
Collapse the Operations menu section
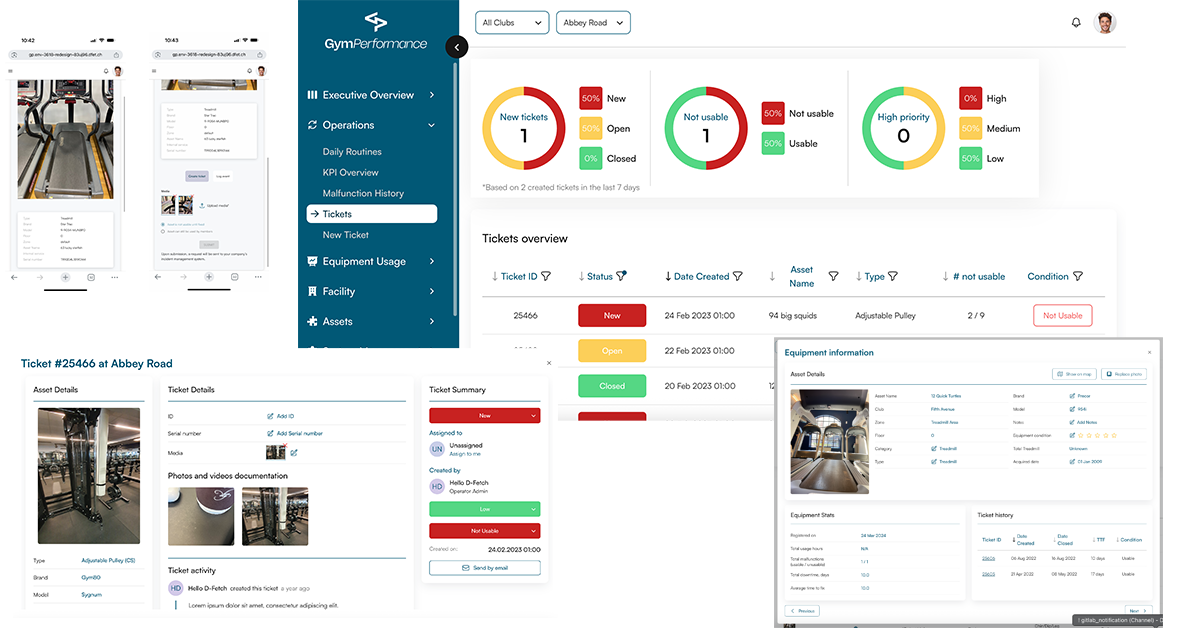[x=372, y=125]
